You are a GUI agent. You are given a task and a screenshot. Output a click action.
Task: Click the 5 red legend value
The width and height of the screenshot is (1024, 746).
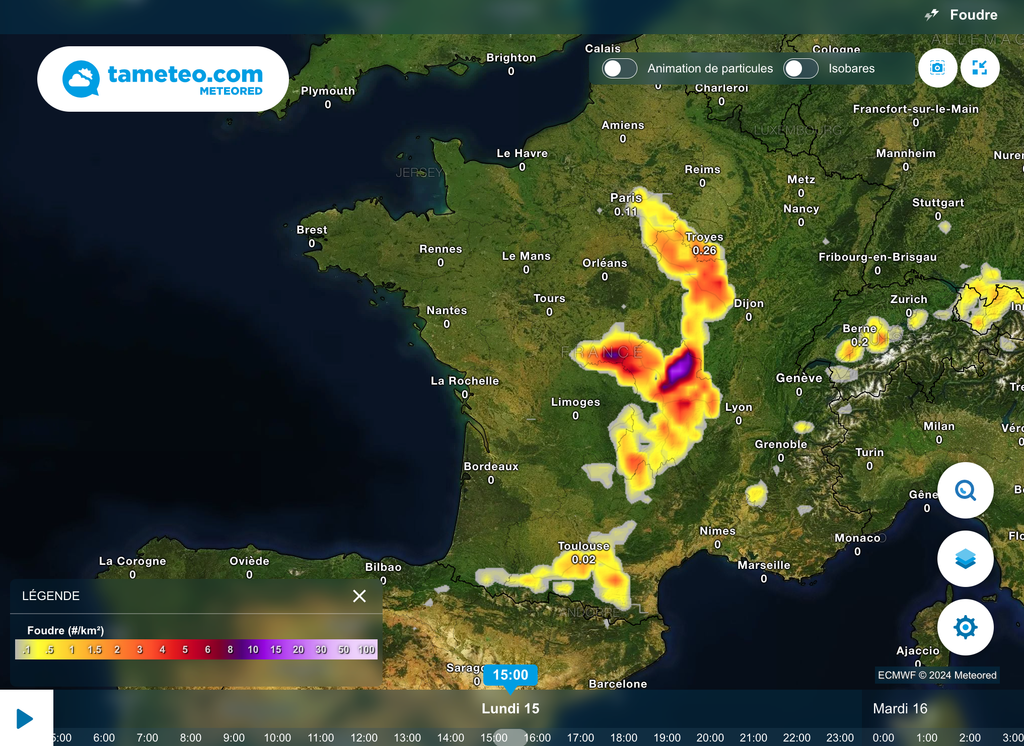tap(185, 649)
